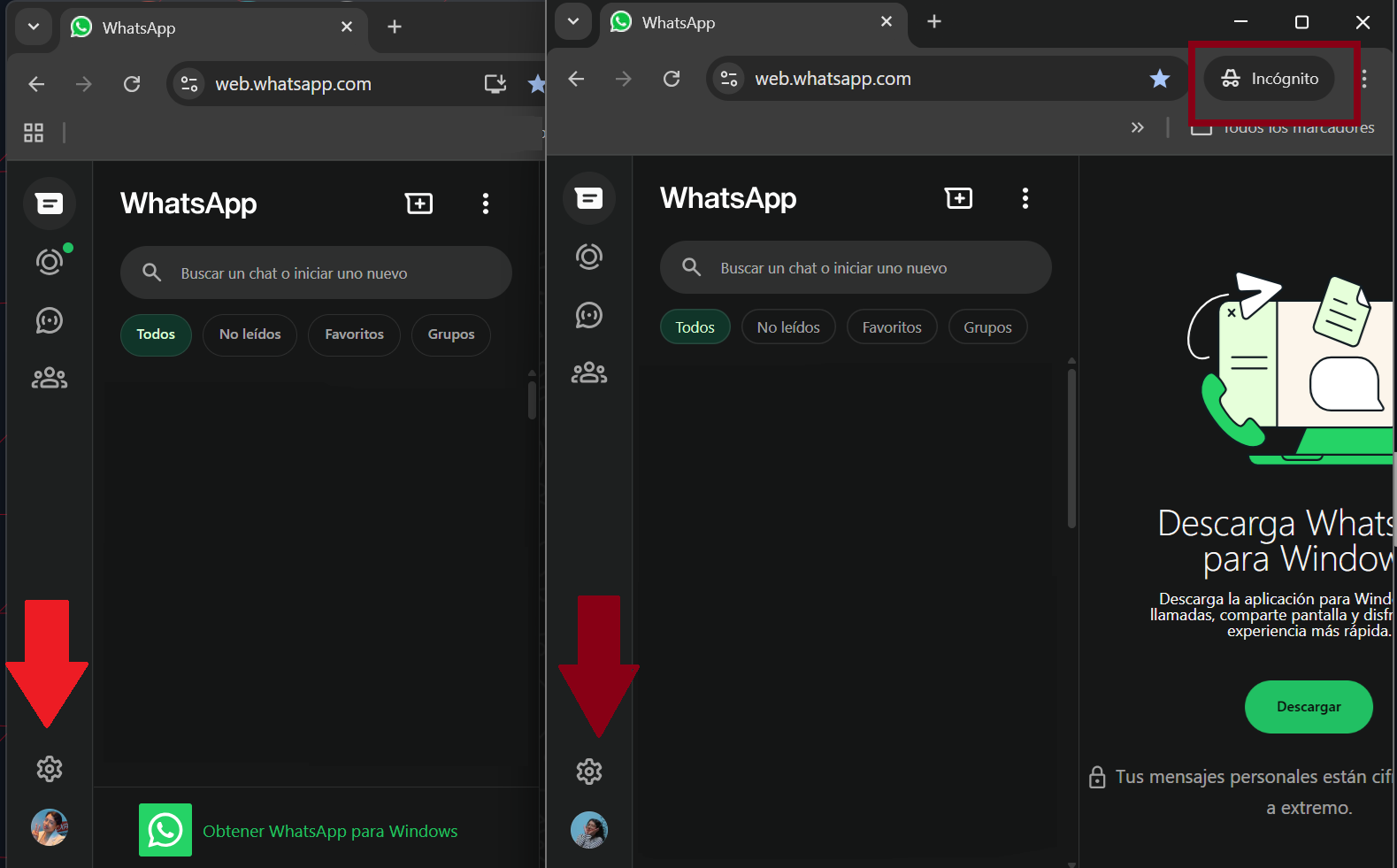Screen dimensions: 1397x868
Task: Click the green 'Descargar' button
Action: pos(1308,706)
